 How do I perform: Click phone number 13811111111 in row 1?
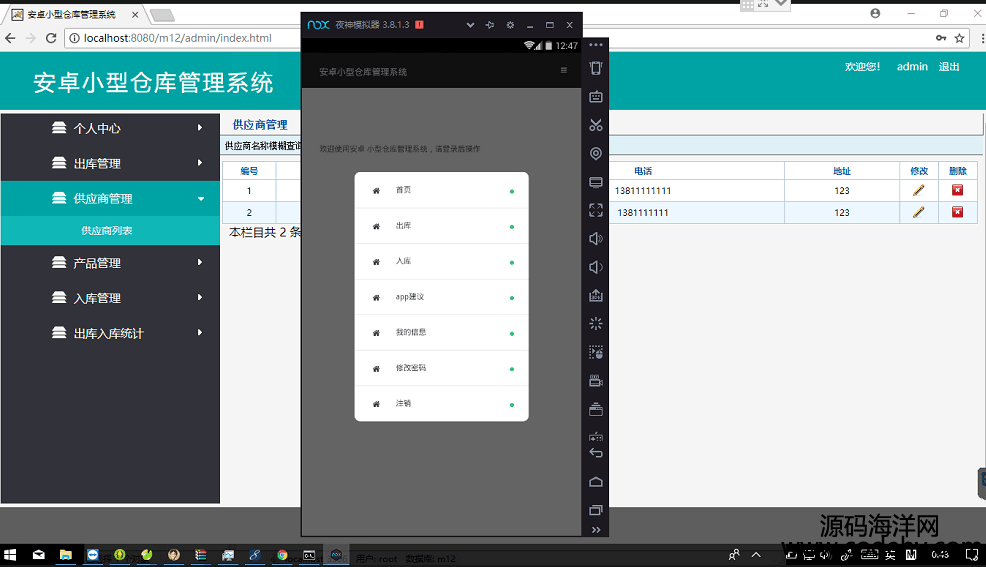[643, 190]
